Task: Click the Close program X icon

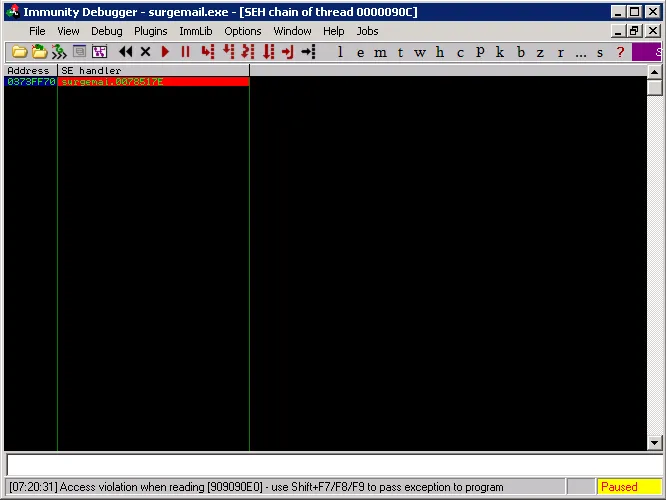Action: coord(145,52)
